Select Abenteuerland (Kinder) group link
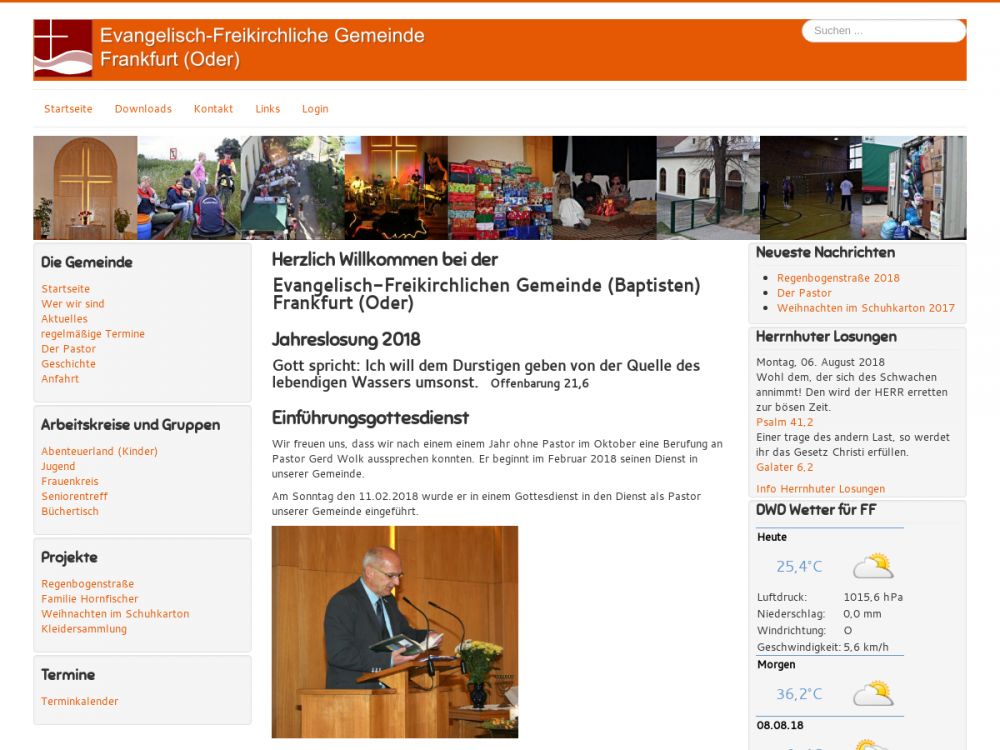The image size is (1000, 750). (99, 451)
